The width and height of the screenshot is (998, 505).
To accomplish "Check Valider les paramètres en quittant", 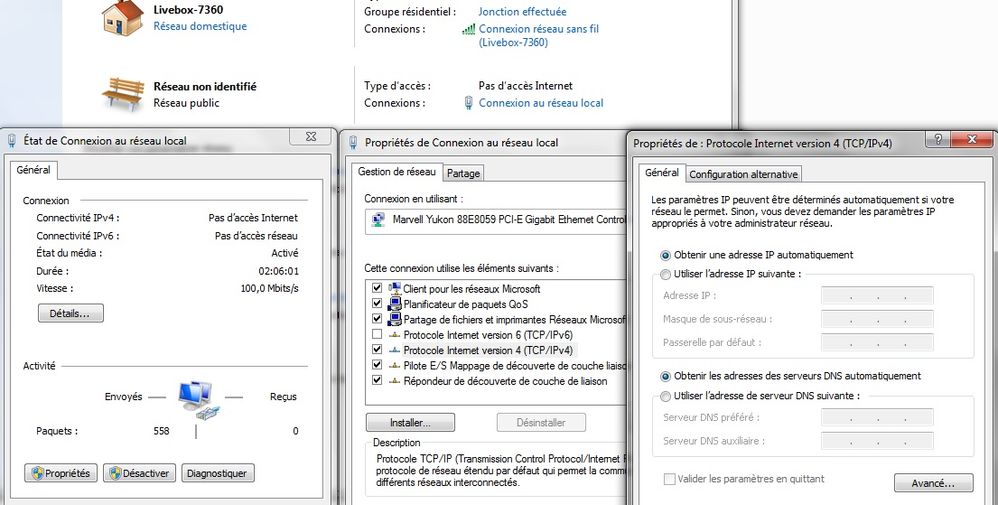I will point(669,479).
